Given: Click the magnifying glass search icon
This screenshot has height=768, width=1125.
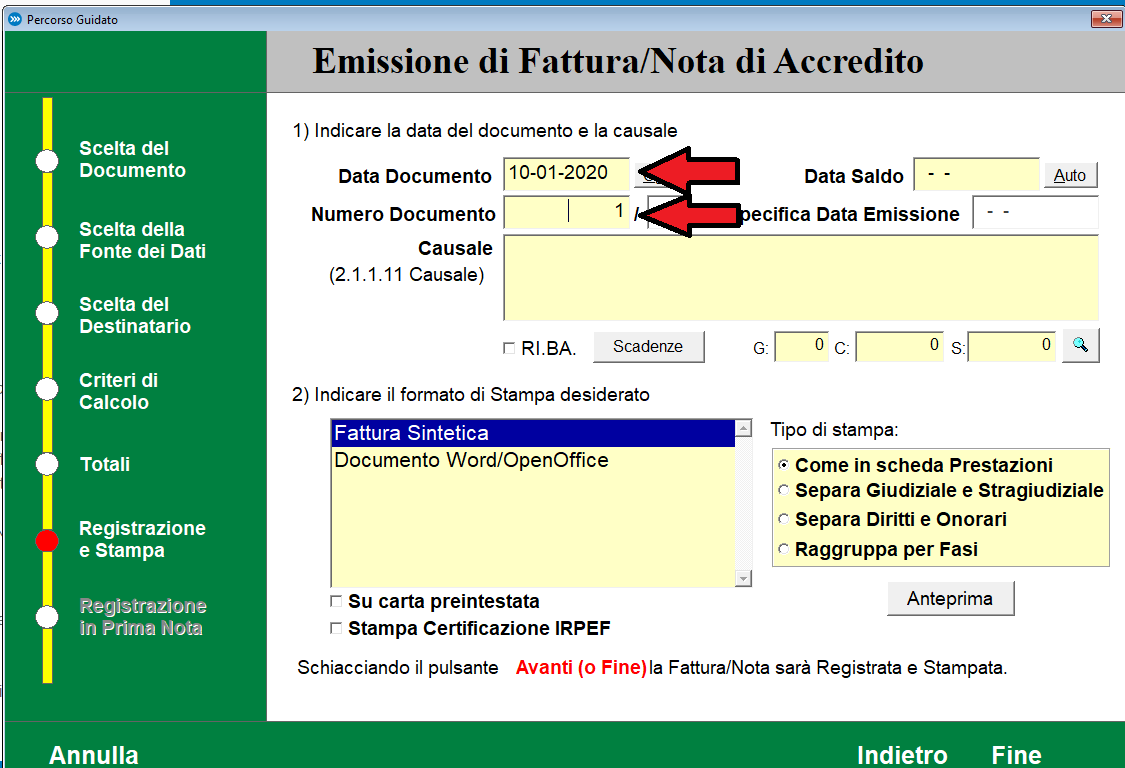Looking at the screenshot, I should [1080, 345].
